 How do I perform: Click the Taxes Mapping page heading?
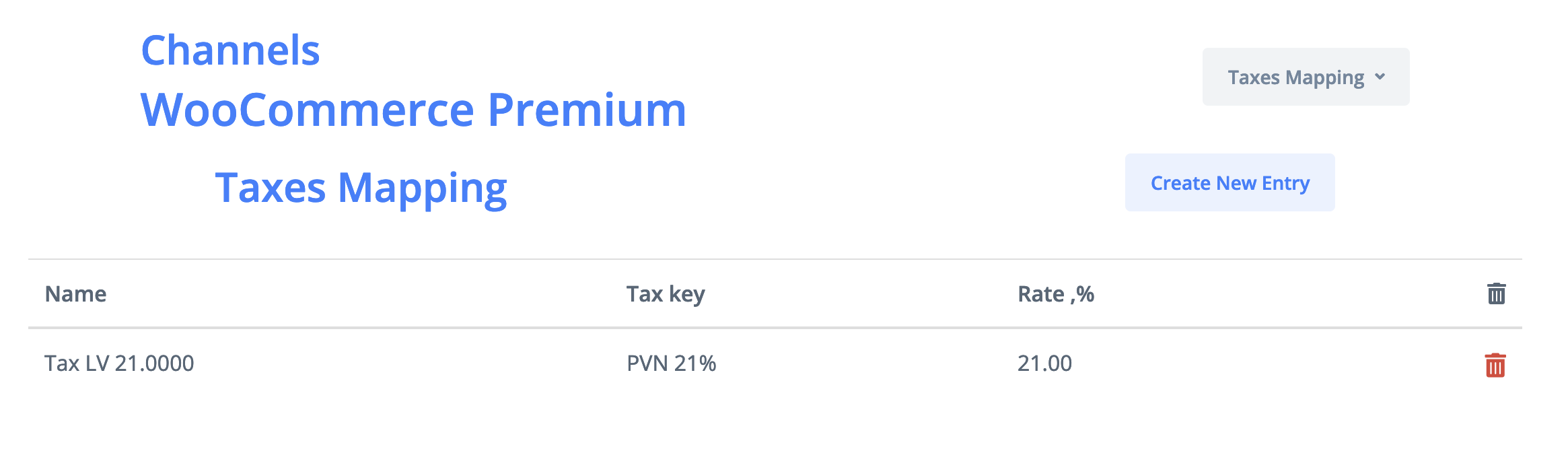(361, 188)
